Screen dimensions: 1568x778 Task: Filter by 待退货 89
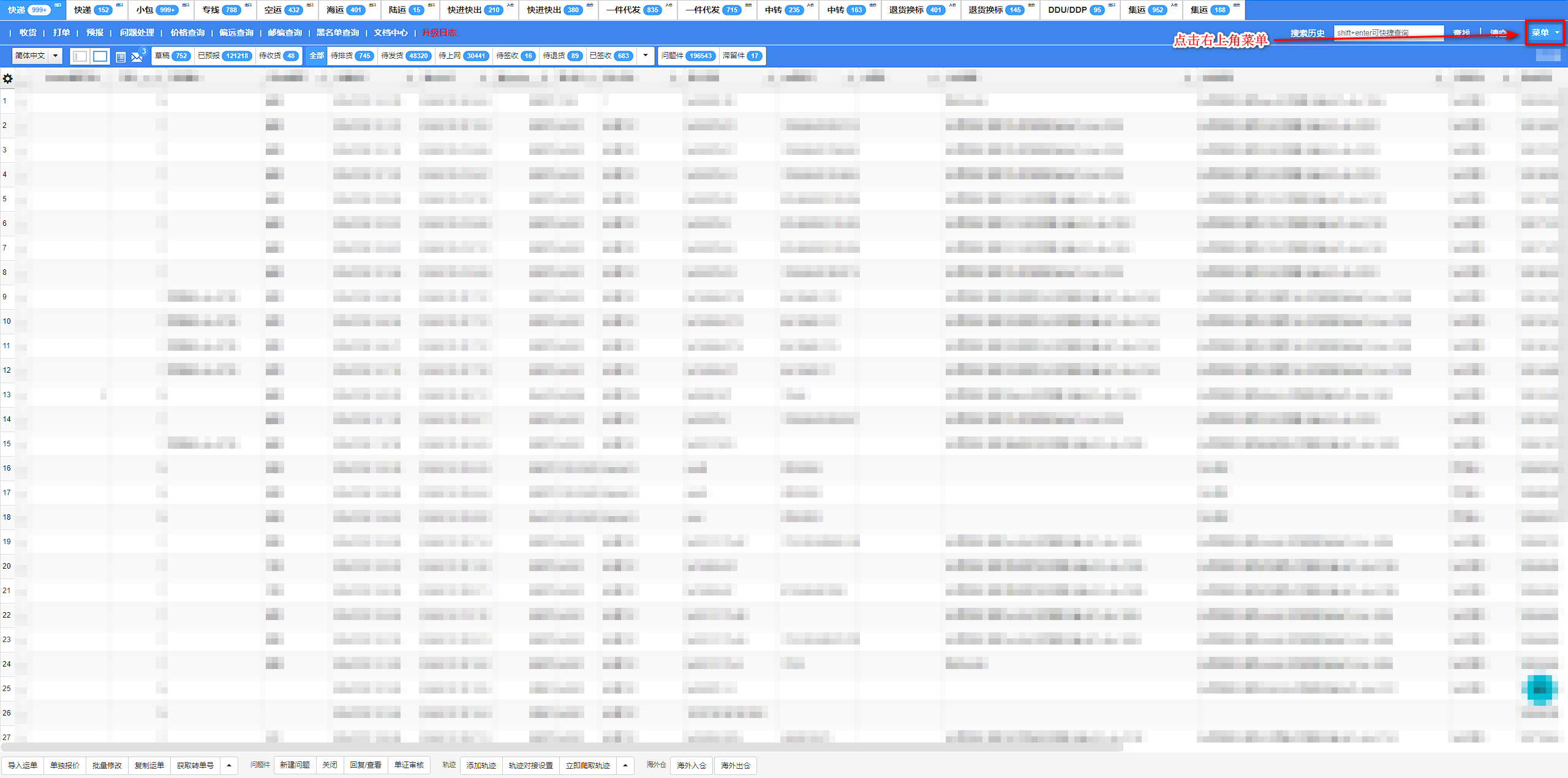pos(562,56)
